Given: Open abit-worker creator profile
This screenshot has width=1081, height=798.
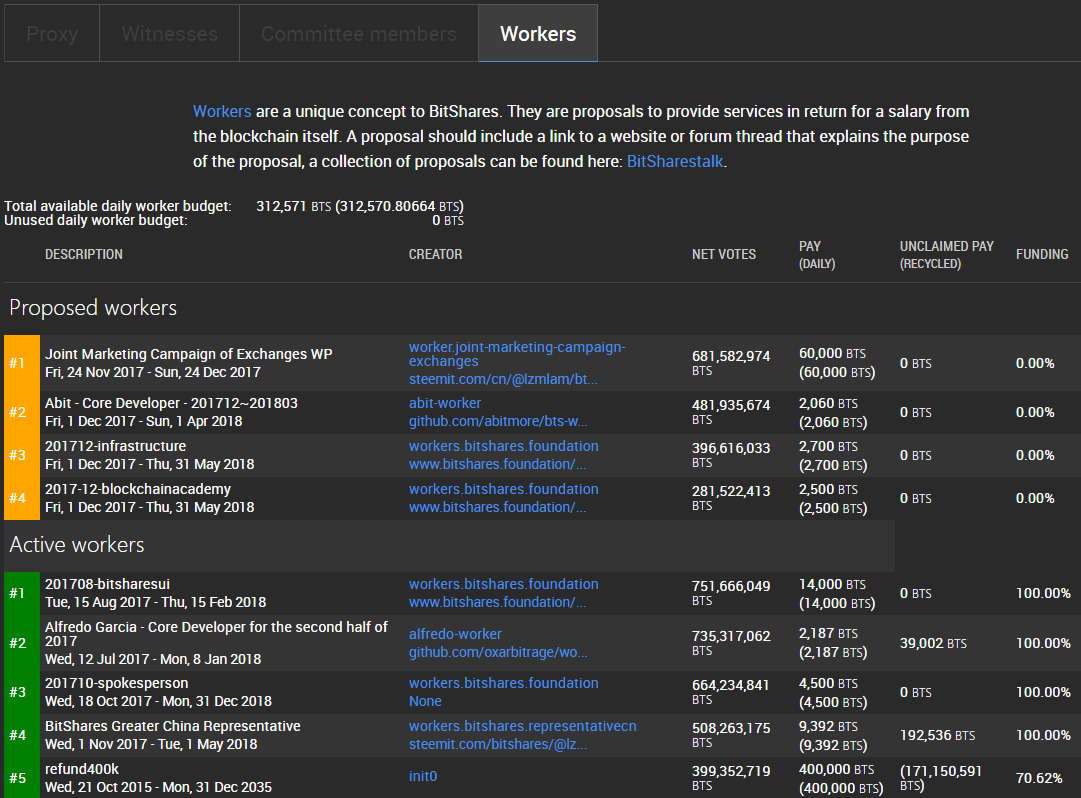Looking at the screenshot, I should click(x=445, y=403).
